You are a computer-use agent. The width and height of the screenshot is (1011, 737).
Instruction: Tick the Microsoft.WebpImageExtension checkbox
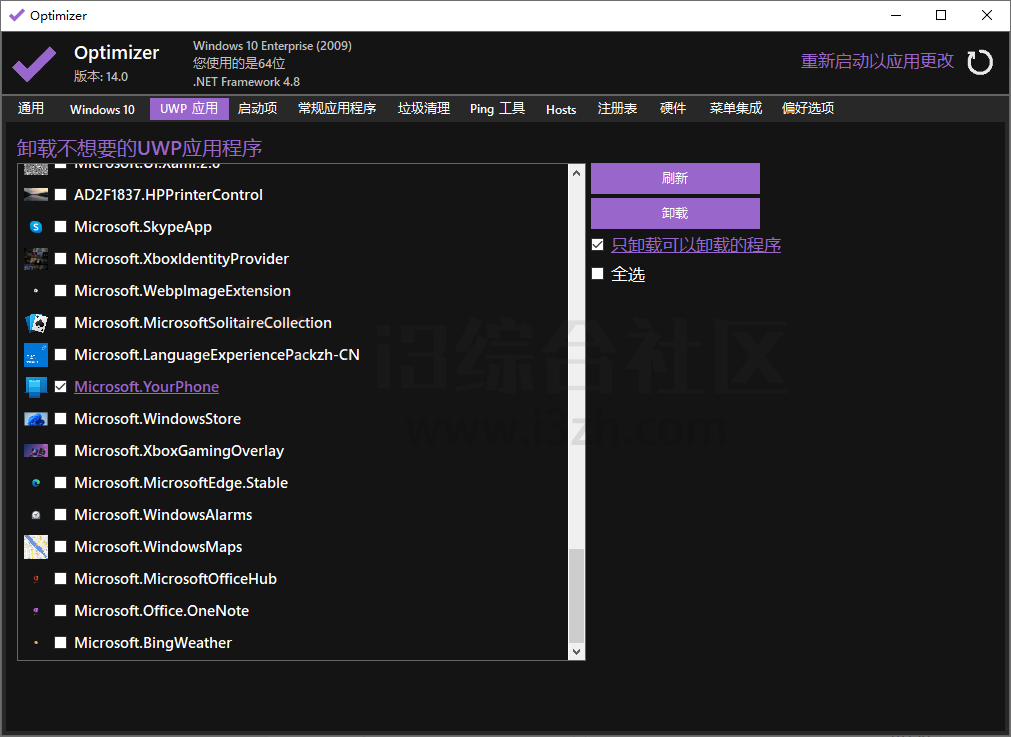pos(61,291)
